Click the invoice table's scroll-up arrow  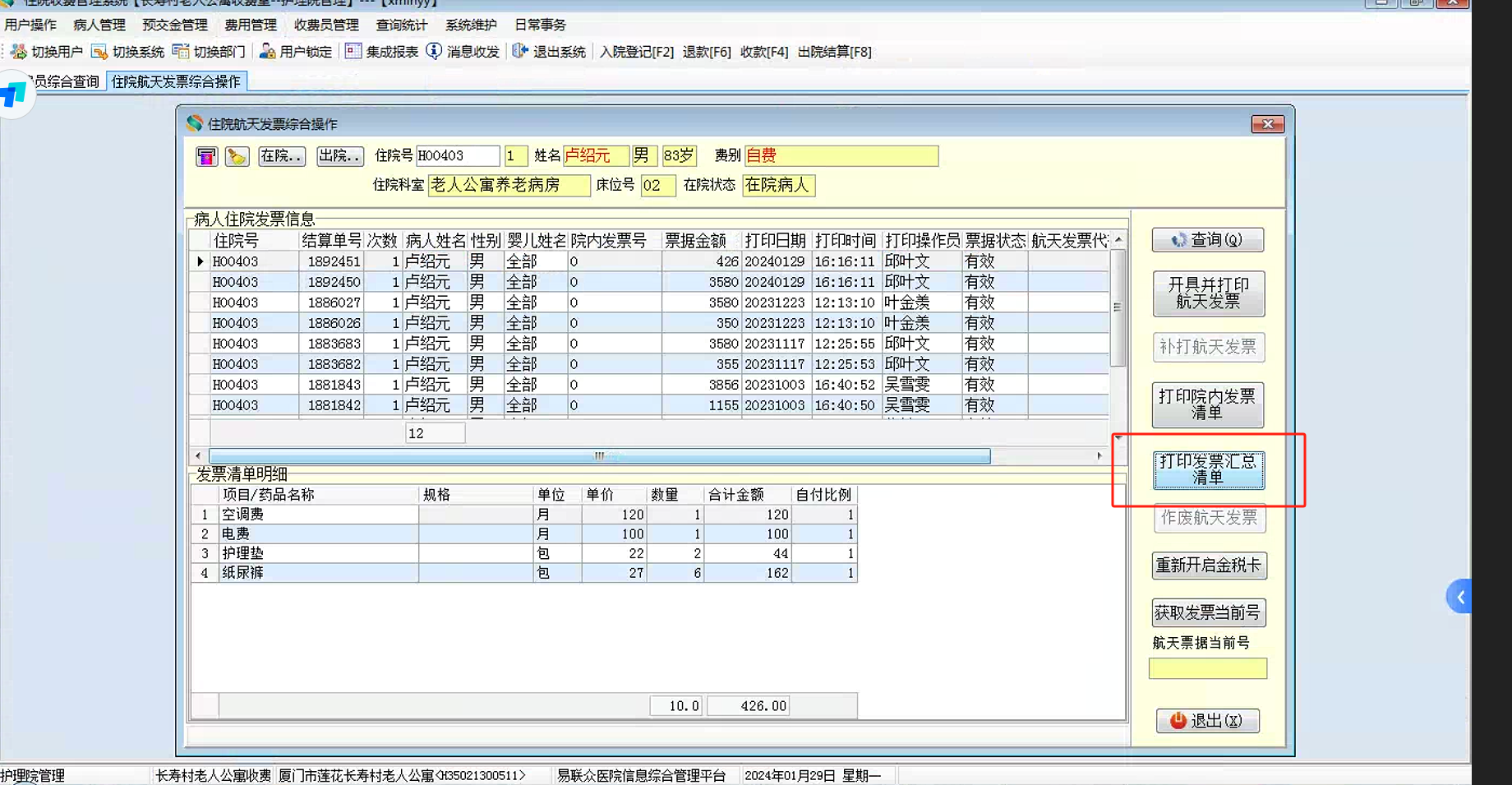pos(1118,239)
